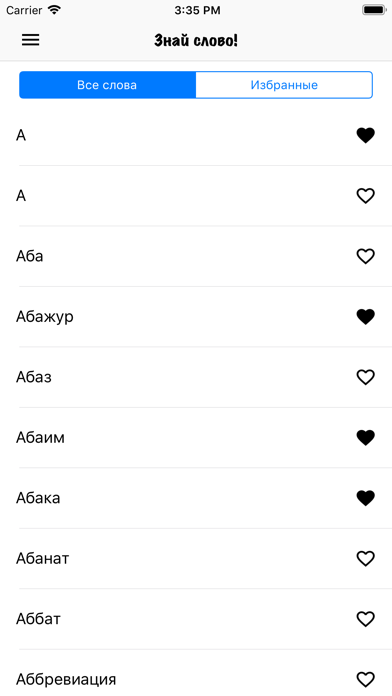Image resolution: width=392 pixels, height=696 pixels.
Task: Select the Все слова tab
Action: point(107,85)
